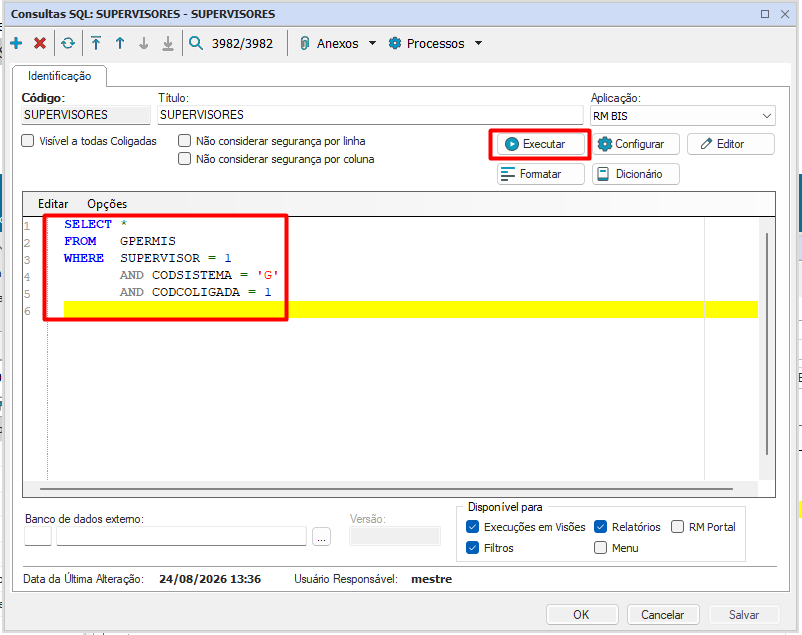The image size is (802, 635).
Task: Open the Dicionário button
Action: tap(636, 174)
